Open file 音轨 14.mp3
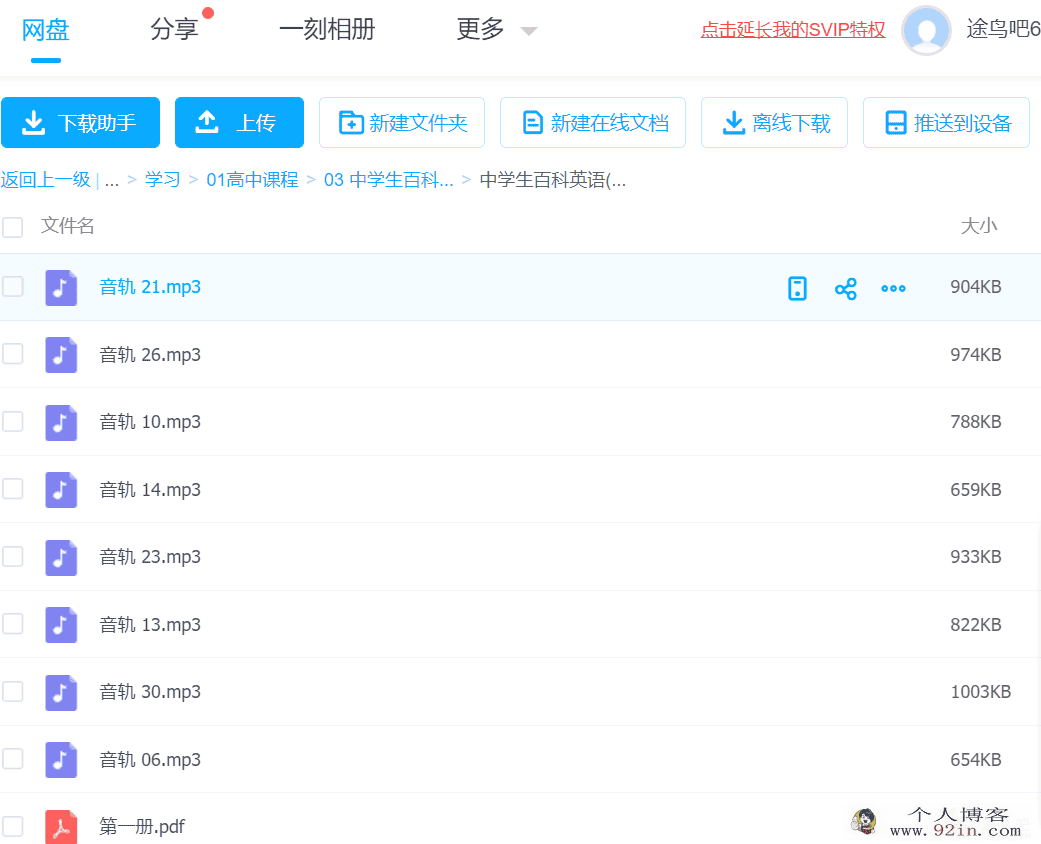This screenshot has width=1041, height=844. (x=150, y=489)
